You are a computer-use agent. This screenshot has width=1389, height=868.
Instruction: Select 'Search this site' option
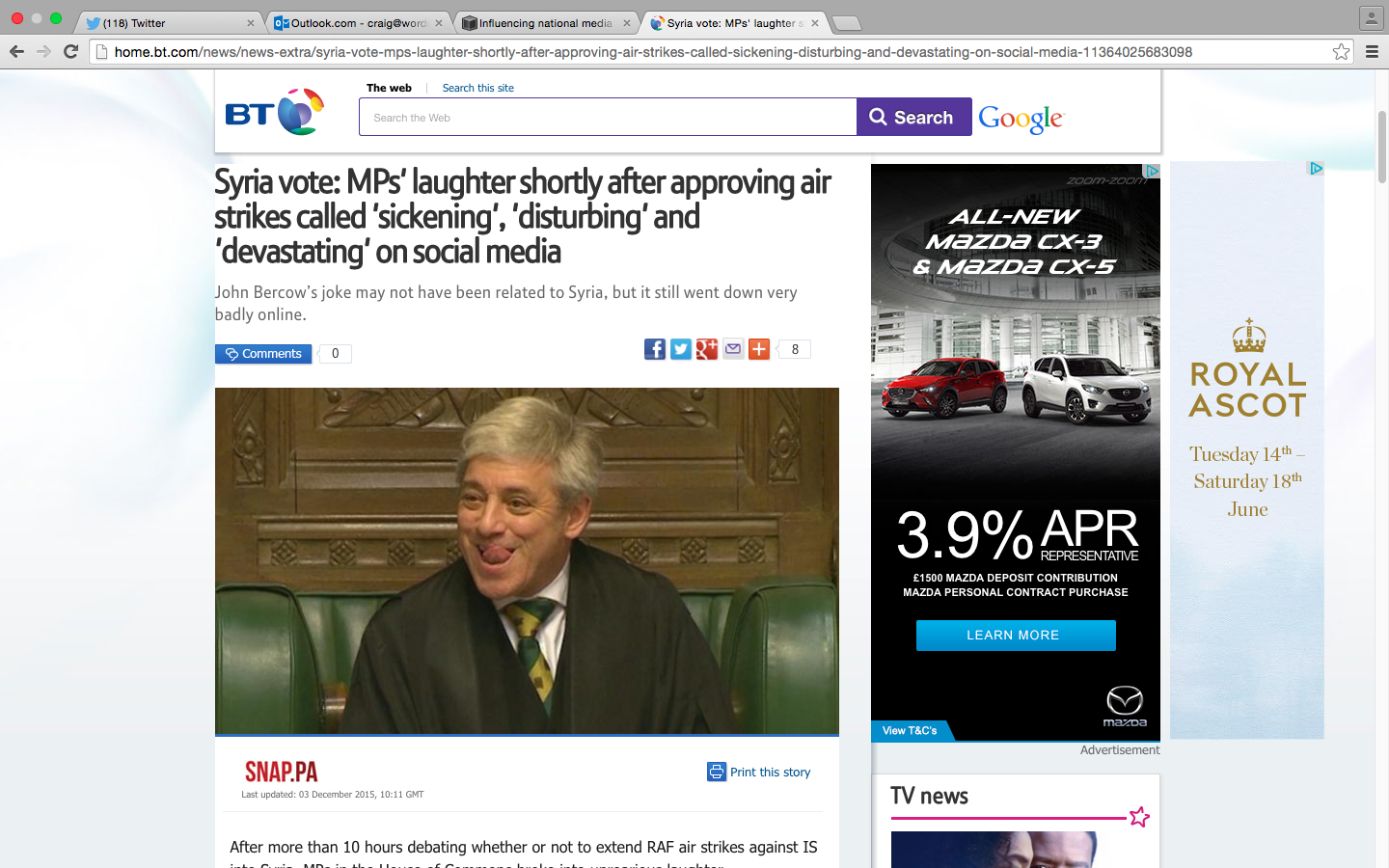coord(478,88)
